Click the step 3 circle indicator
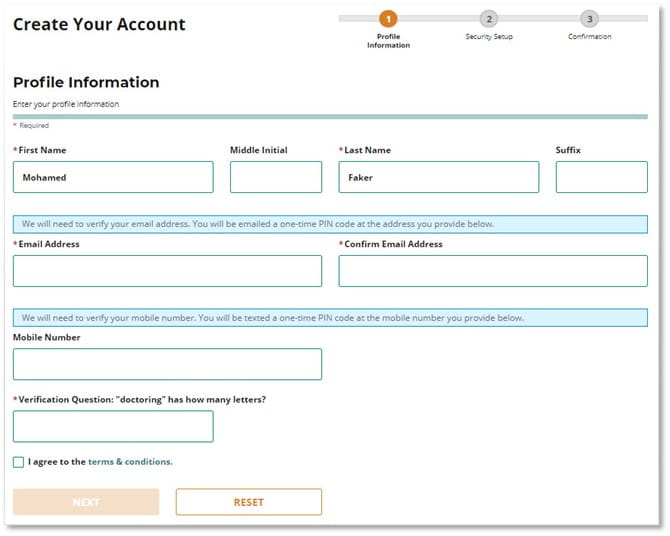Viewport: 670px width, 536px height. 589,19
